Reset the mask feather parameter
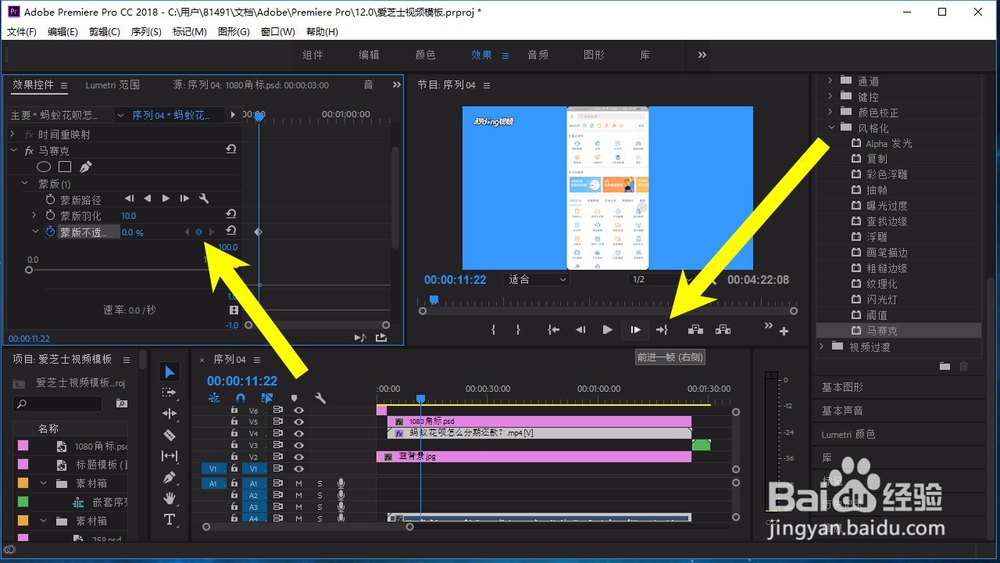The image size is (1000, 563). tap(231, 214)
